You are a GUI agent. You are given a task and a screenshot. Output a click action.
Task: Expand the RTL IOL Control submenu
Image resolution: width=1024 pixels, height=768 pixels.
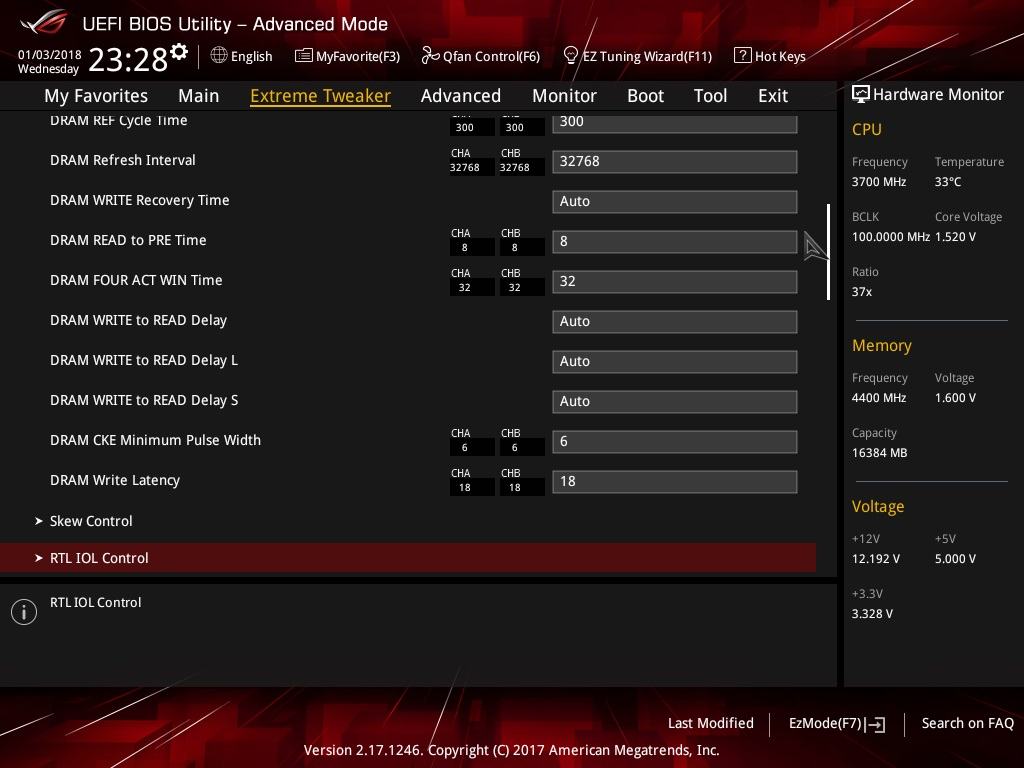[408, 558]
